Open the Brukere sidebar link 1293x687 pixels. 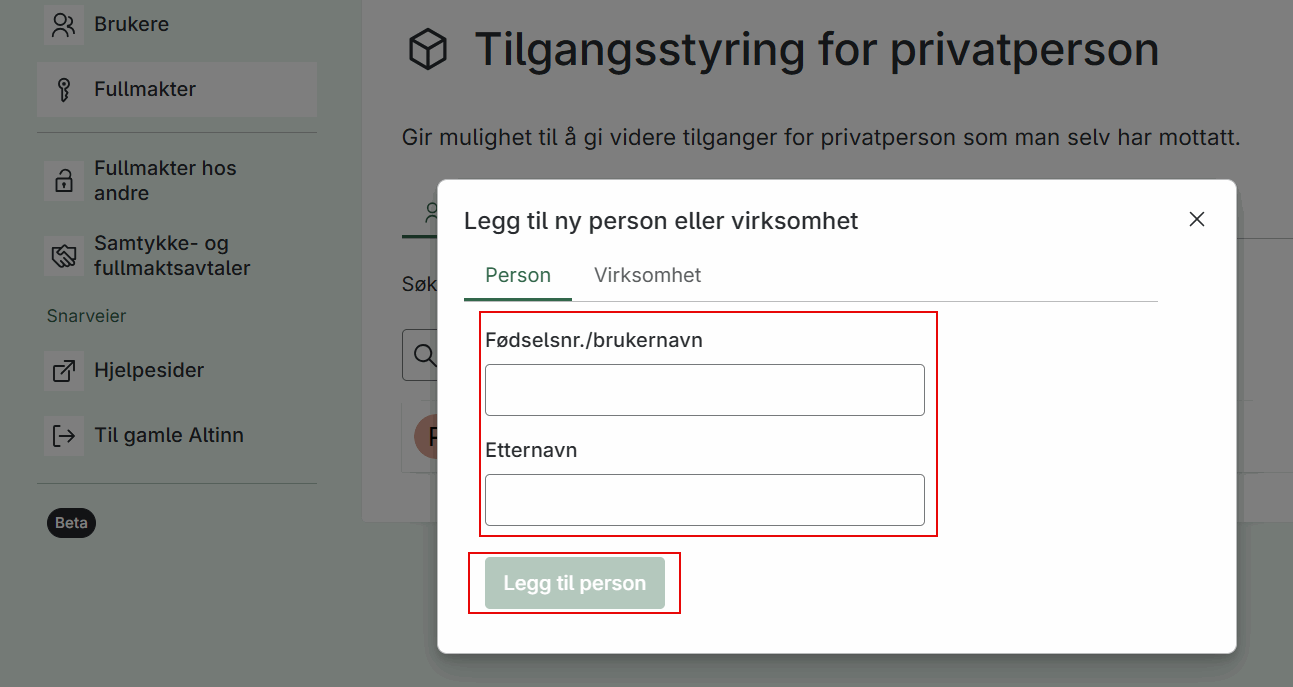coord(132,24)
